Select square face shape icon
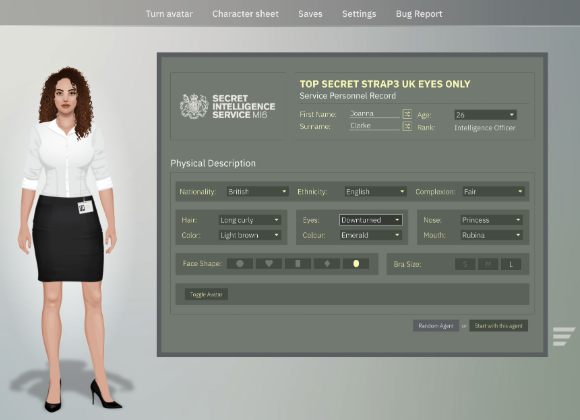This screenshot has height=420, width=580. click(298, 263)
